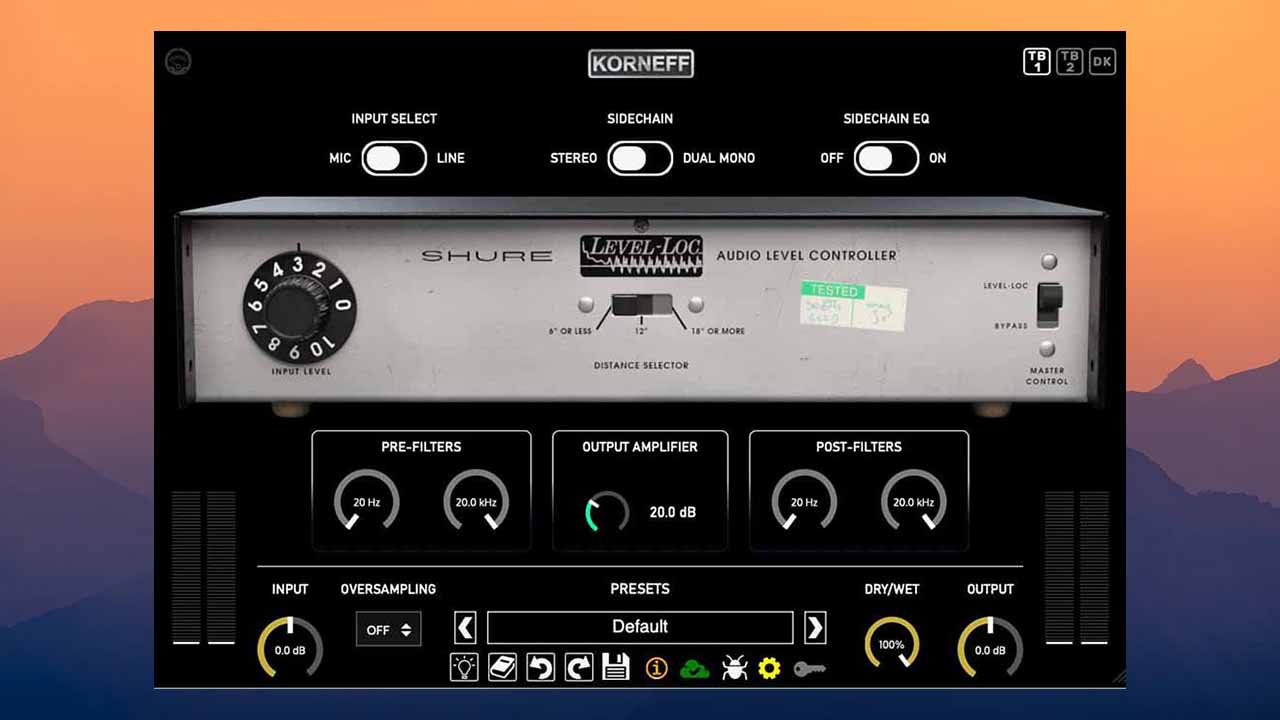
Task: Load the next preset with the right arrow
Action: (x=815, y=627)
